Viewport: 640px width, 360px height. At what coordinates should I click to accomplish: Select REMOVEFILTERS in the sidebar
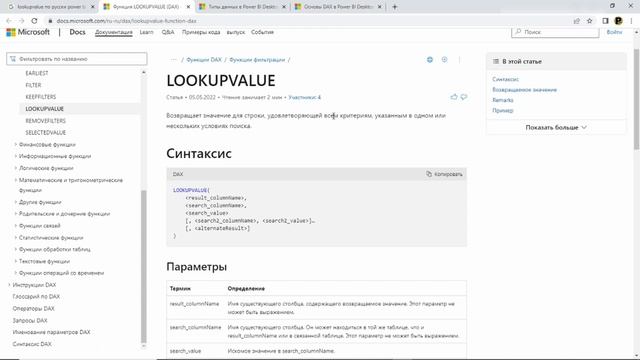click(45, 121)
